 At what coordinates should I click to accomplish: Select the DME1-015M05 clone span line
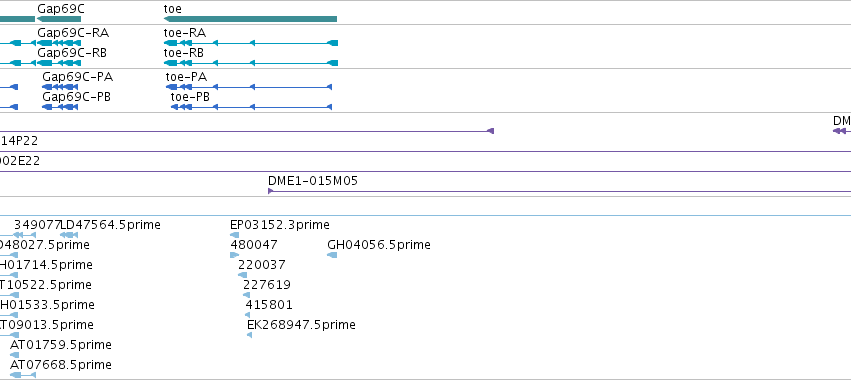(x=560, y=191)
